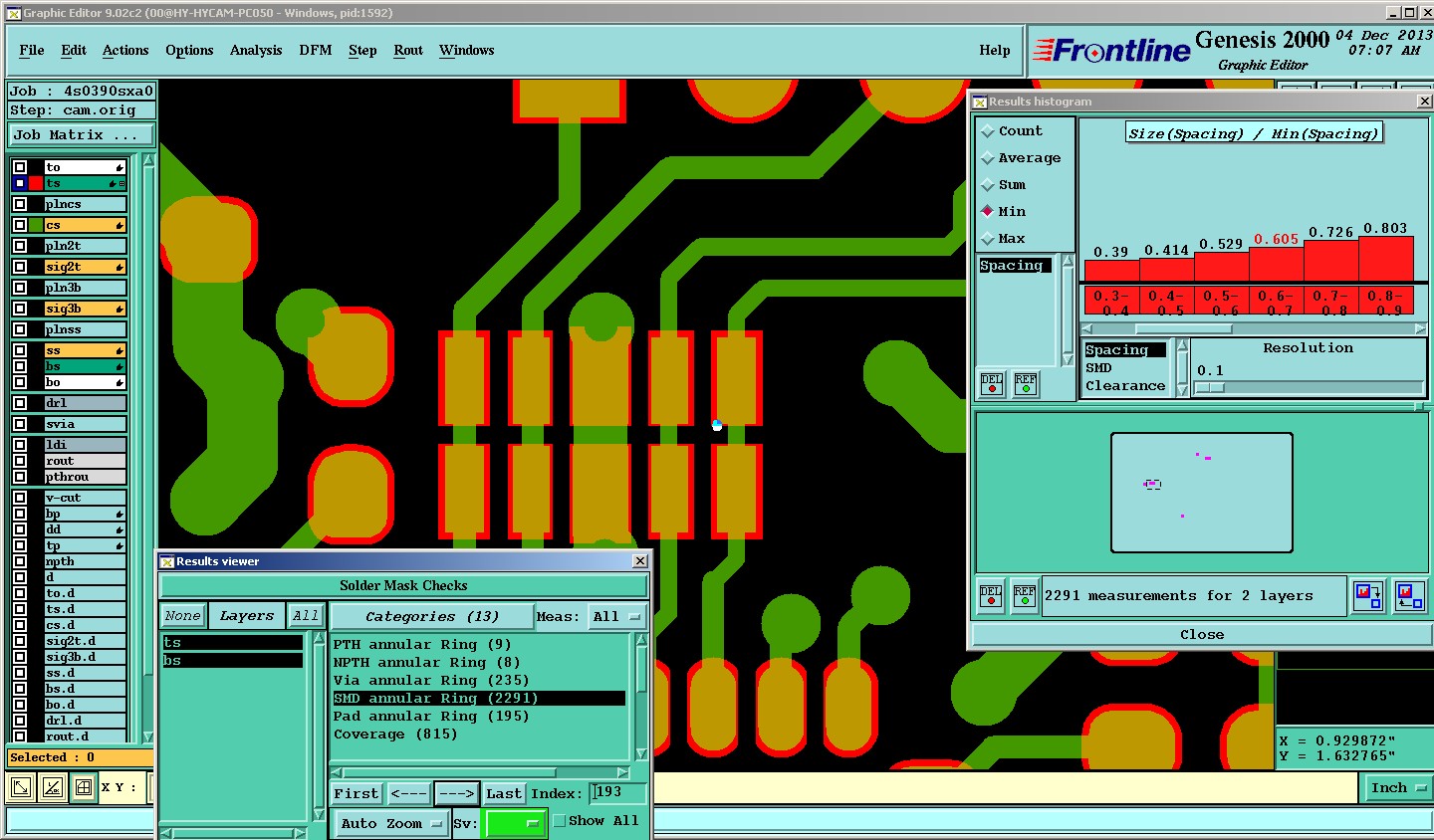Enable the Show All checkbox
Screen dimensions: 1434x840
[560, 821]
